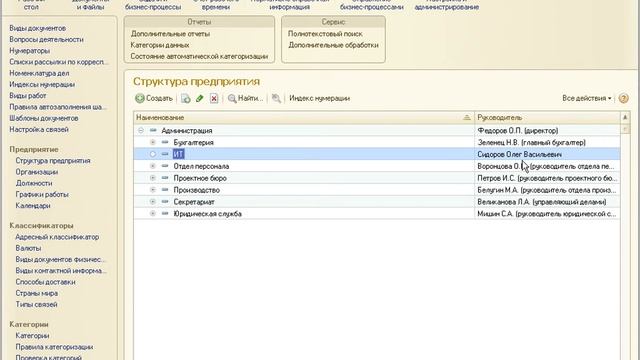
Task: Open Виды документов in sidebar
Action: point(38,28)
